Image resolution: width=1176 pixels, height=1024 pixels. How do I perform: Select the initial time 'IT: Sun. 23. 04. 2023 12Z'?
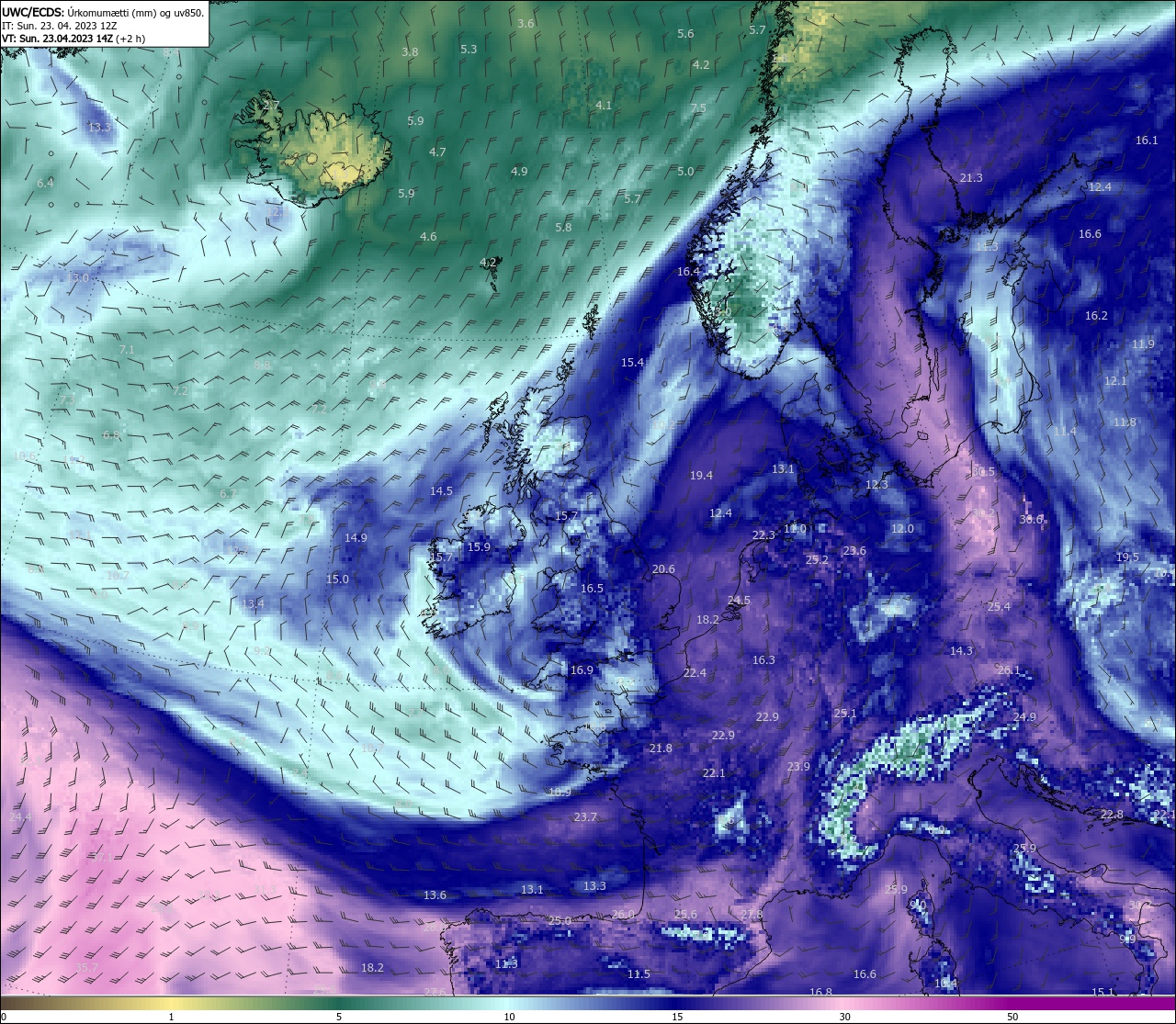tap(60, 26)
